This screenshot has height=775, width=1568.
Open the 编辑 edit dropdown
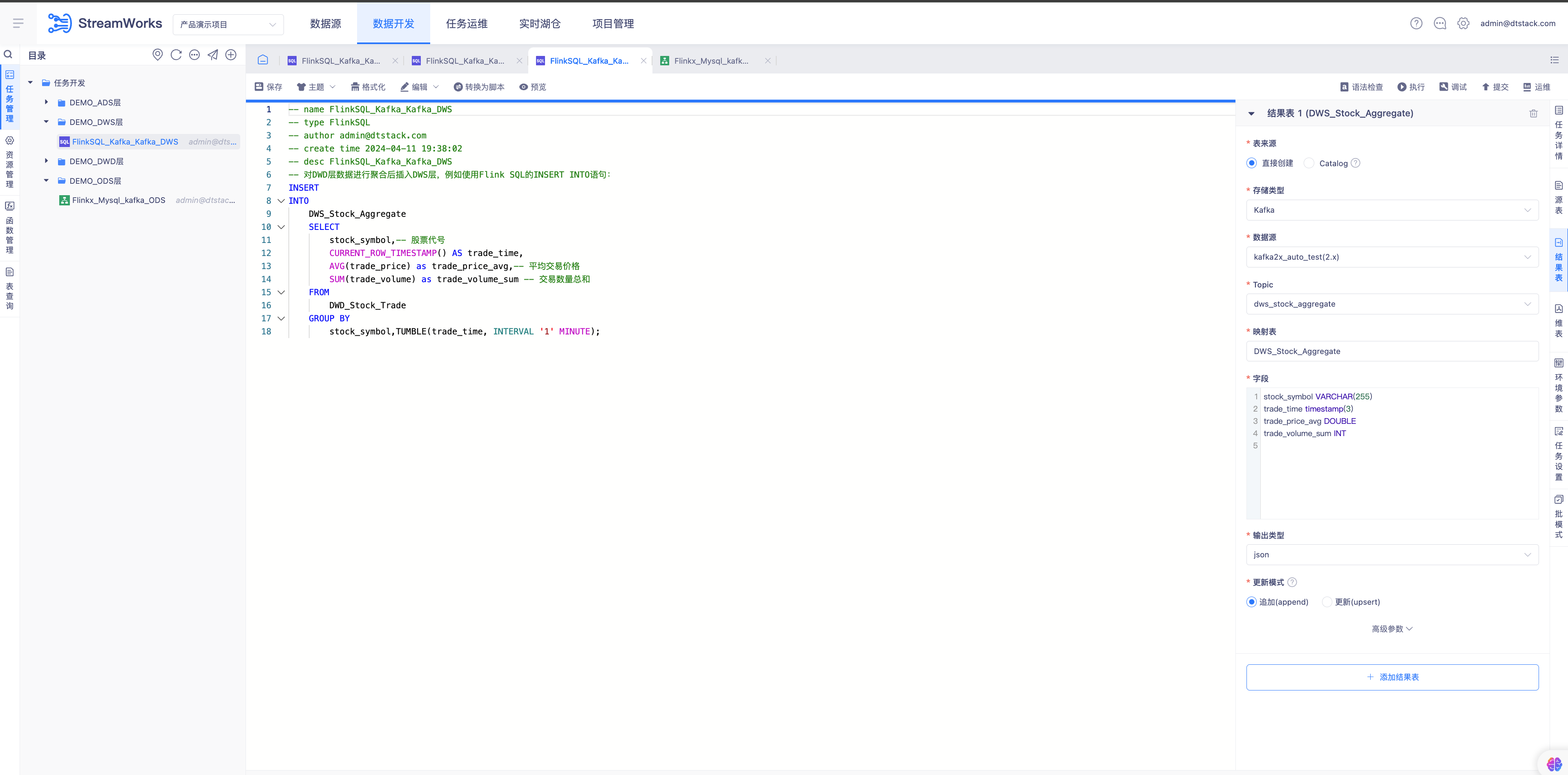pos(420,87)
